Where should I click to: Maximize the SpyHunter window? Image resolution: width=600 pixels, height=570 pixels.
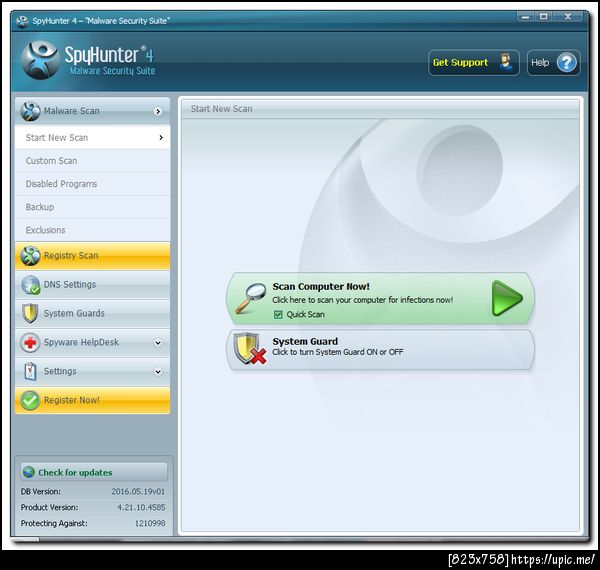pyautogui.click(x=544, y=17)
